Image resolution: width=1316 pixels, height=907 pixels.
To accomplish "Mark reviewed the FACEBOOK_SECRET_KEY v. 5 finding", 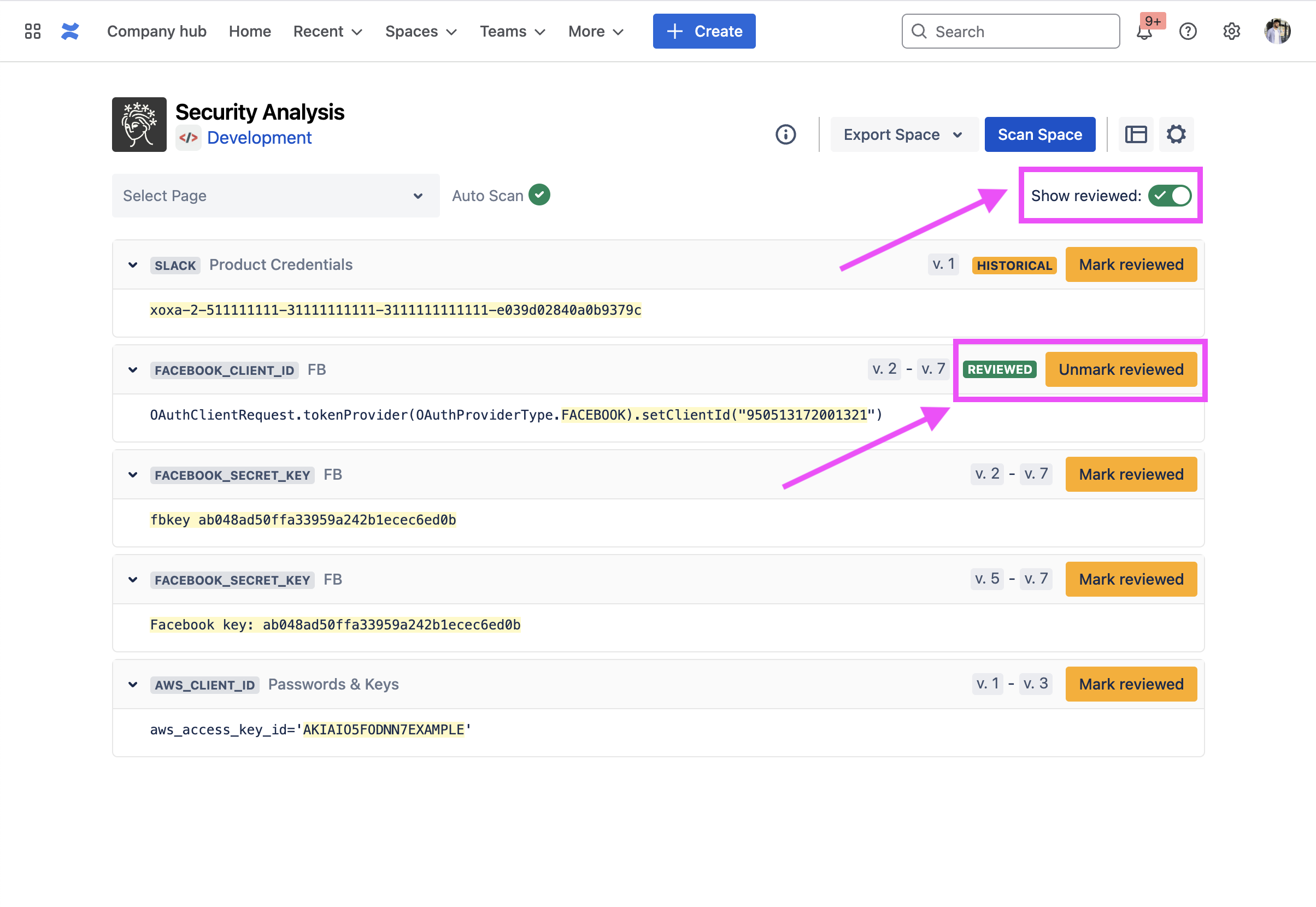I will point(1131,580).
